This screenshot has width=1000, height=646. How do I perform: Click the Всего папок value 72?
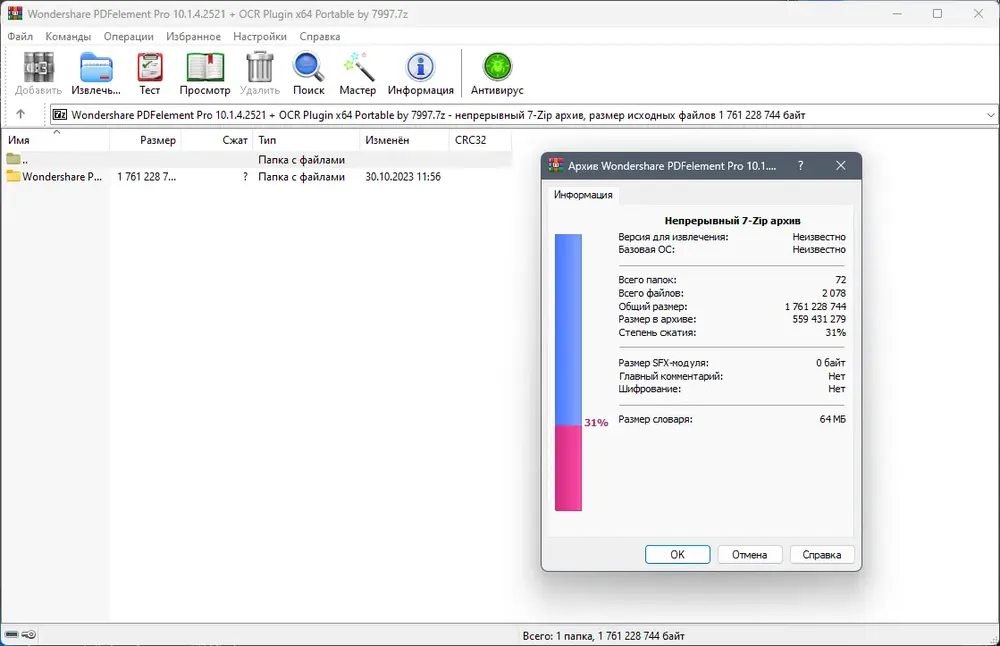click(x=841, y=279)
